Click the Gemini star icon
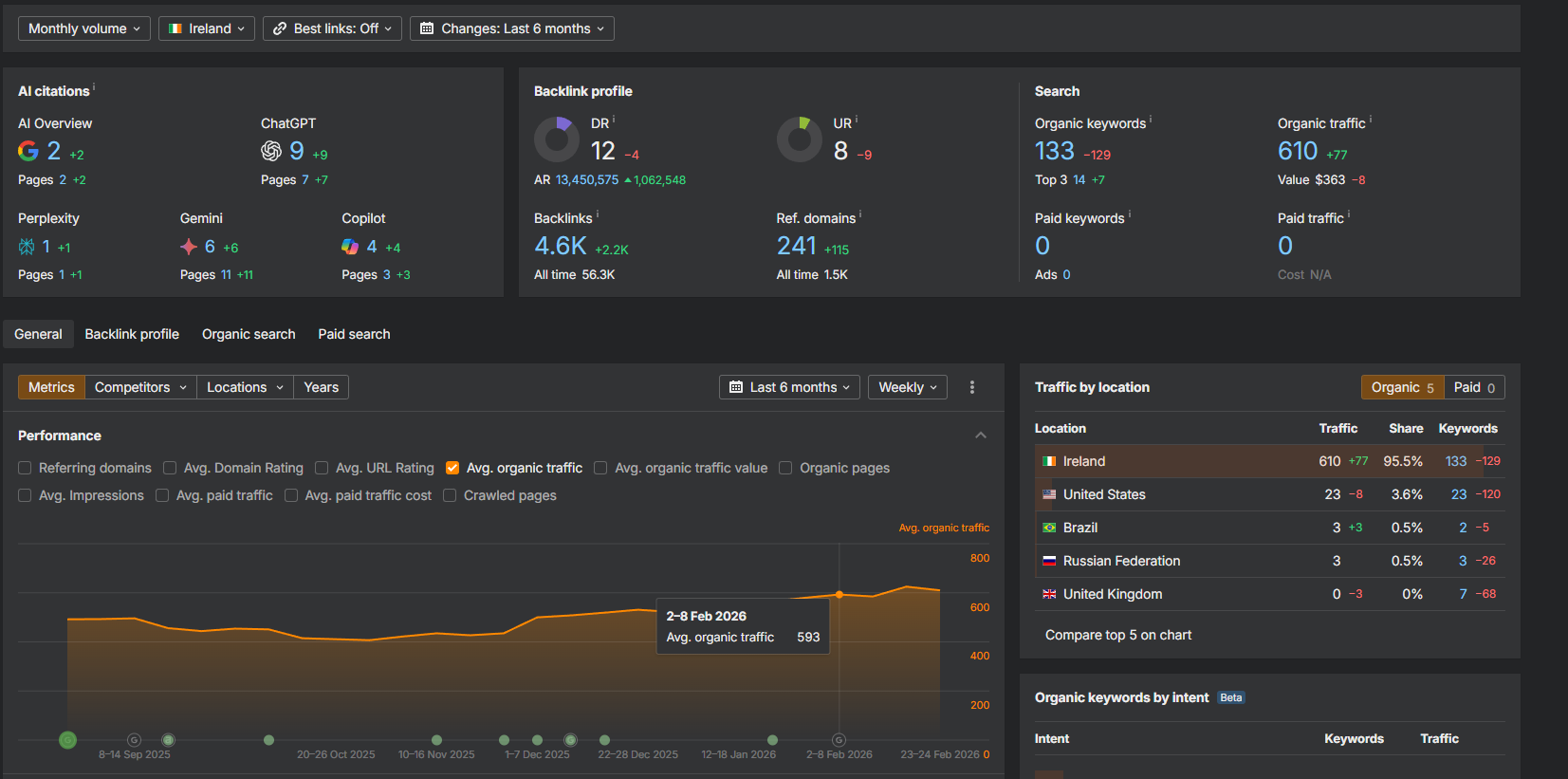This screenshot has height=779, width=1568. (189, 247)
